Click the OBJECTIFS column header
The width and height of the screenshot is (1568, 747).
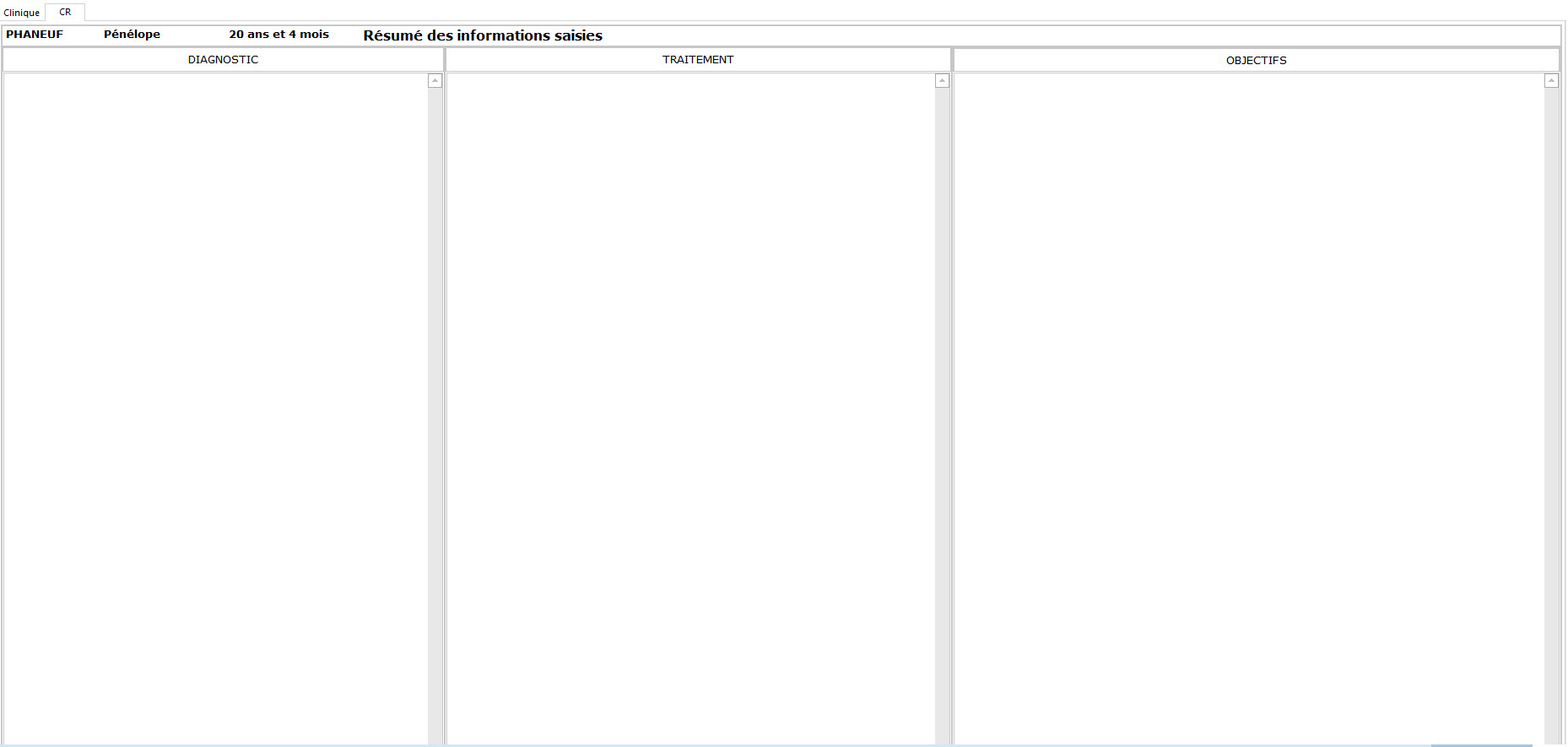point(1256,60)
